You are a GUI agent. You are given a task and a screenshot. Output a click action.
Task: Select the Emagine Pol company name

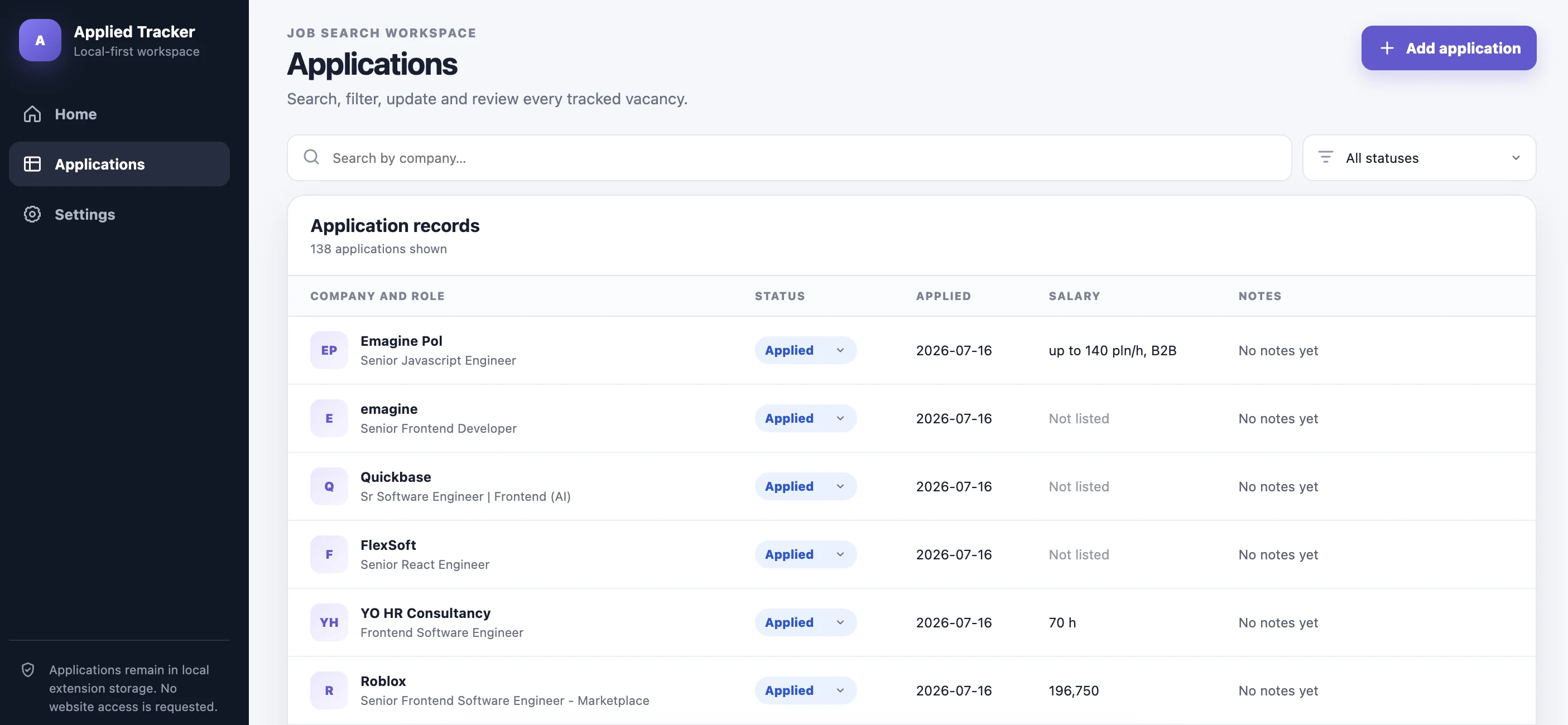pos(401,341)
